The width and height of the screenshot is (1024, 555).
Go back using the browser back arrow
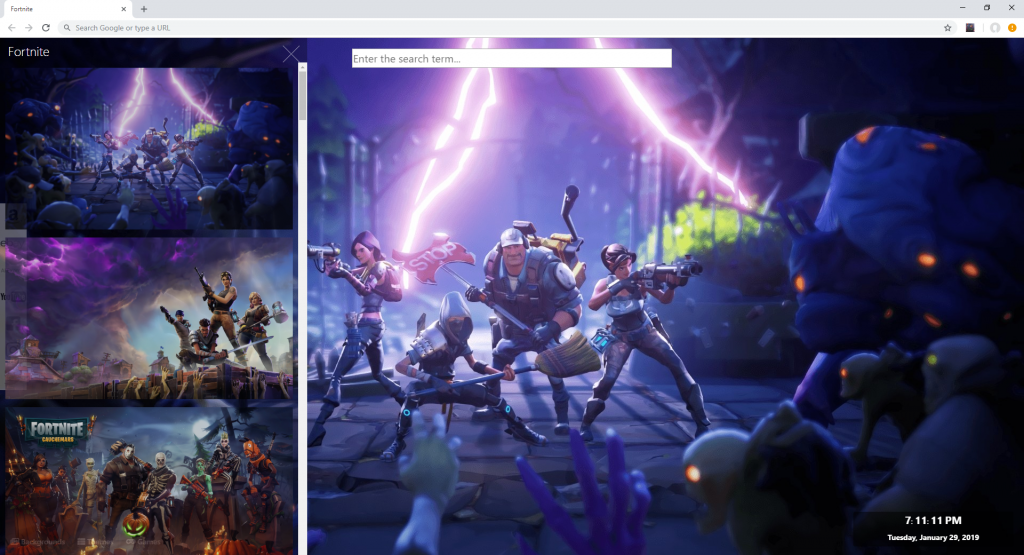click(12, 27)
